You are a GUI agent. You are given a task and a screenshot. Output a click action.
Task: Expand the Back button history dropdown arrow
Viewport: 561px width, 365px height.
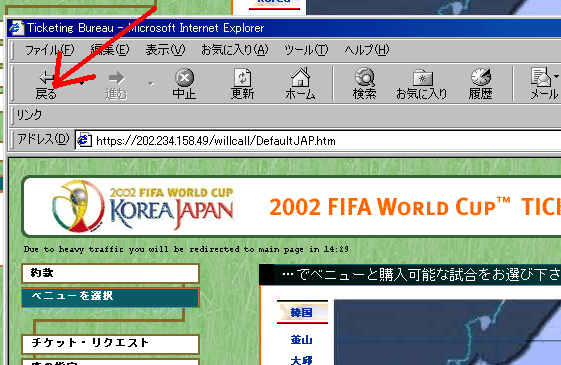(x=82, y=84)
